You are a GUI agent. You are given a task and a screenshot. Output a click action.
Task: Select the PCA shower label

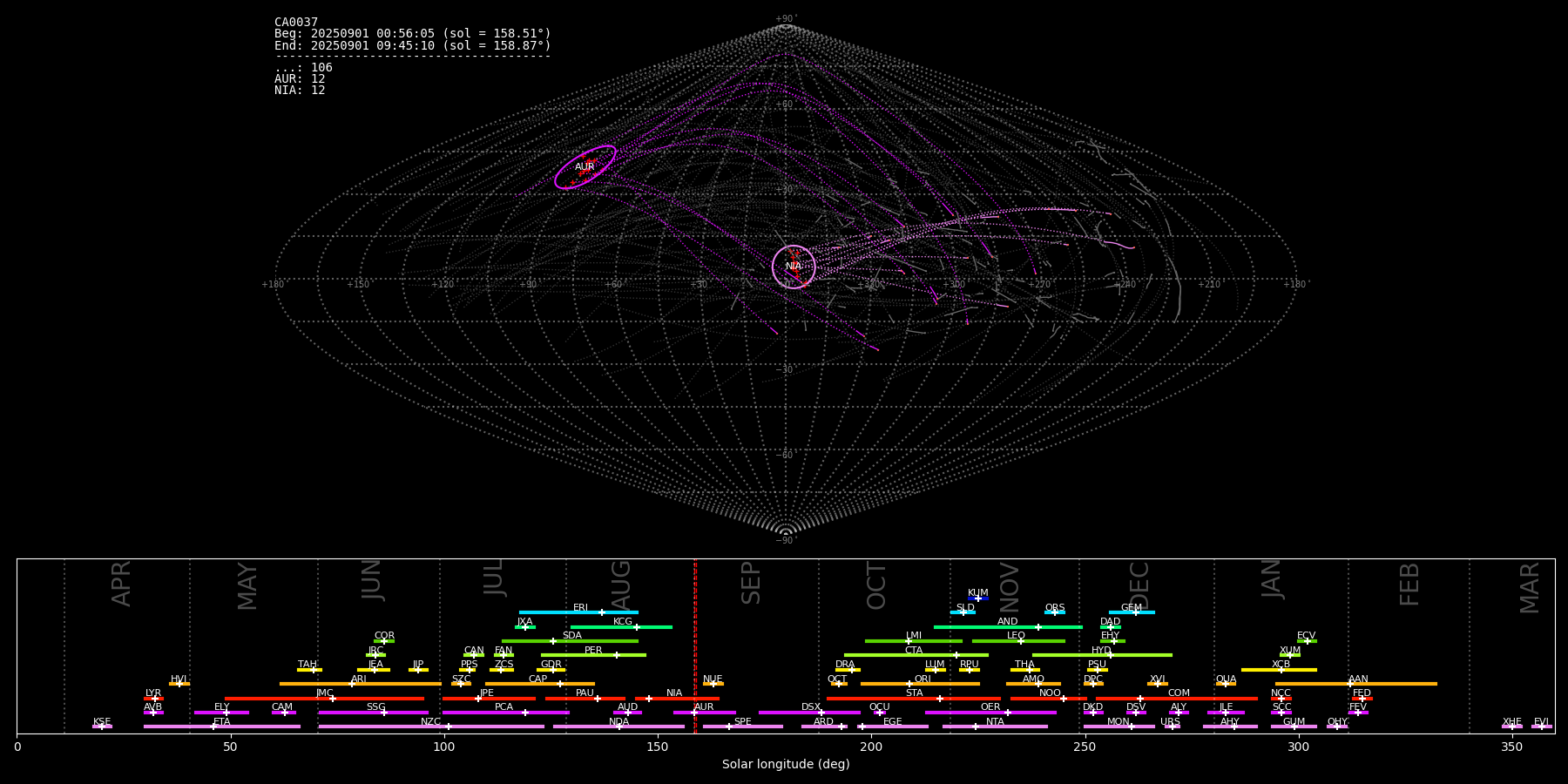504,707
